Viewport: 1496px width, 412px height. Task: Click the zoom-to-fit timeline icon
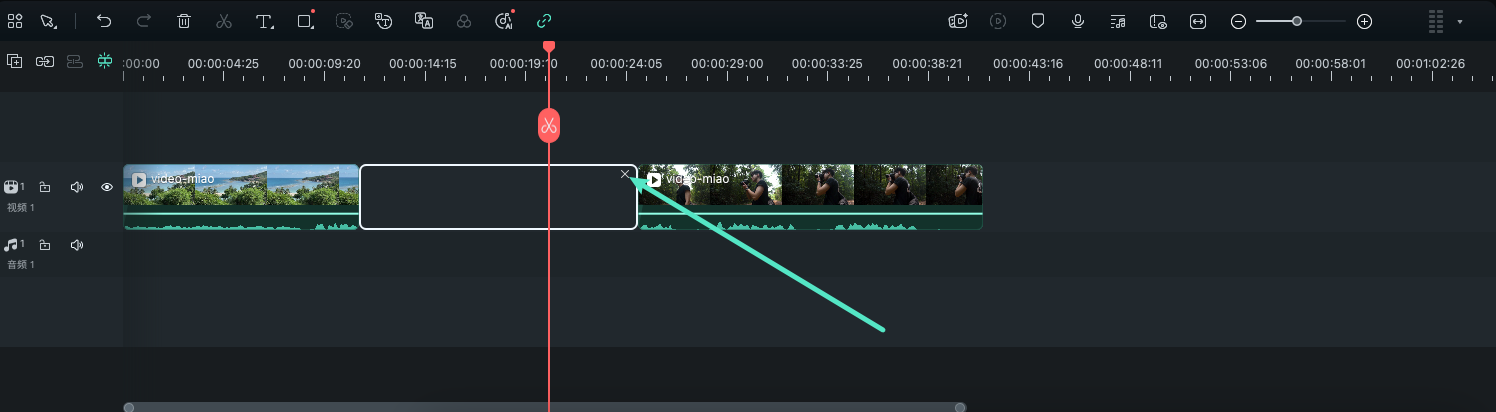pyautogui.click(x=1198, y=21)
